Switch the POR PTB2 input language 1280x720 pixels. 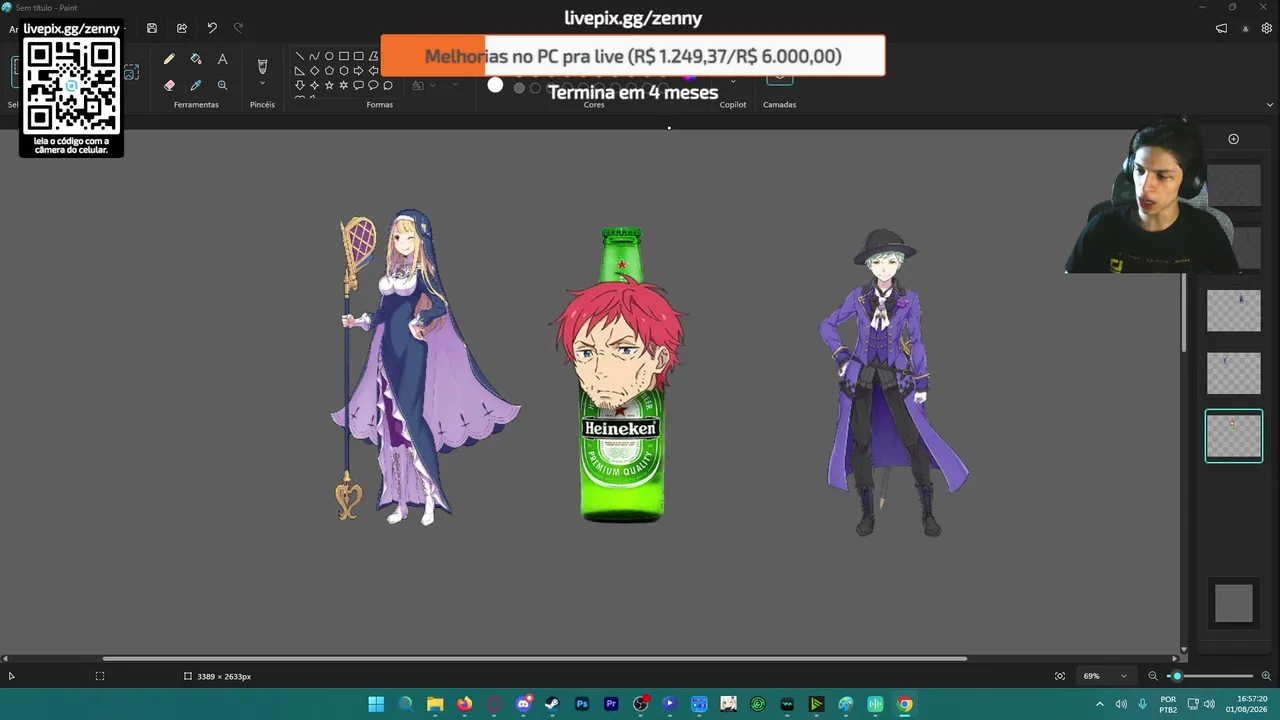click(x=1168, y=704)
